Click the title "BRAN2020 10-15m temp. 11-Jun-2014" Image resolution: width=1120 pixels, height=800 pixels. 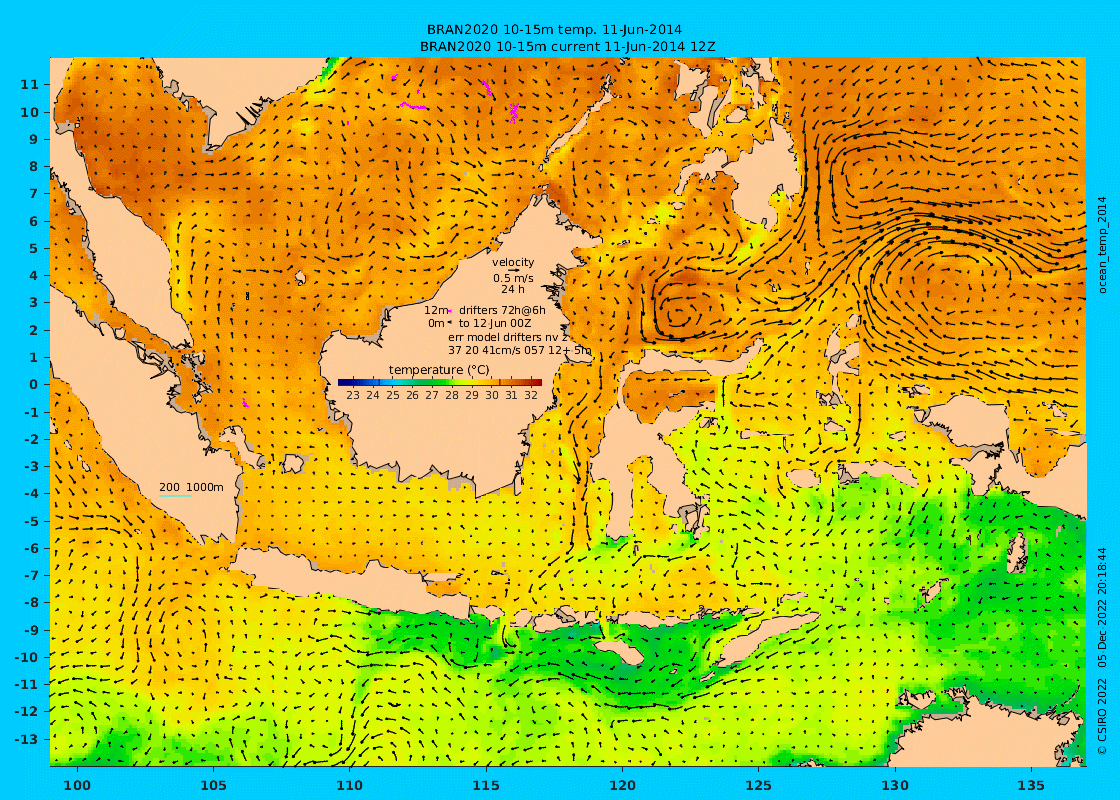click(554, 30)
